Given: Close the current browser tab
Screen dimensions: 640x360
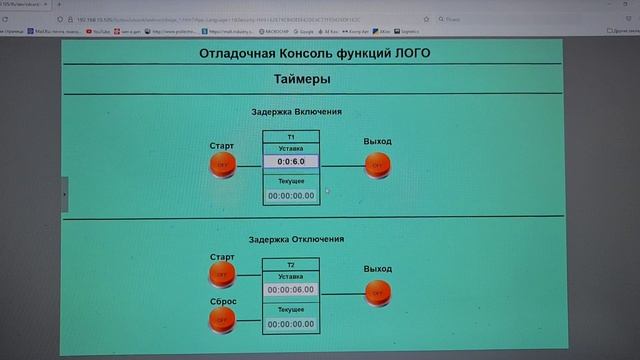Looking at the screenshot, I should [x=45, y=4].
